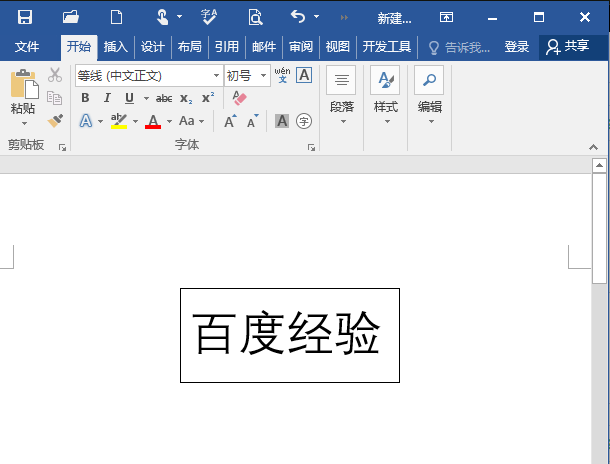Expand the 编辑 editing group
This screenshot has width=610, height=464.
click(431, 122)
